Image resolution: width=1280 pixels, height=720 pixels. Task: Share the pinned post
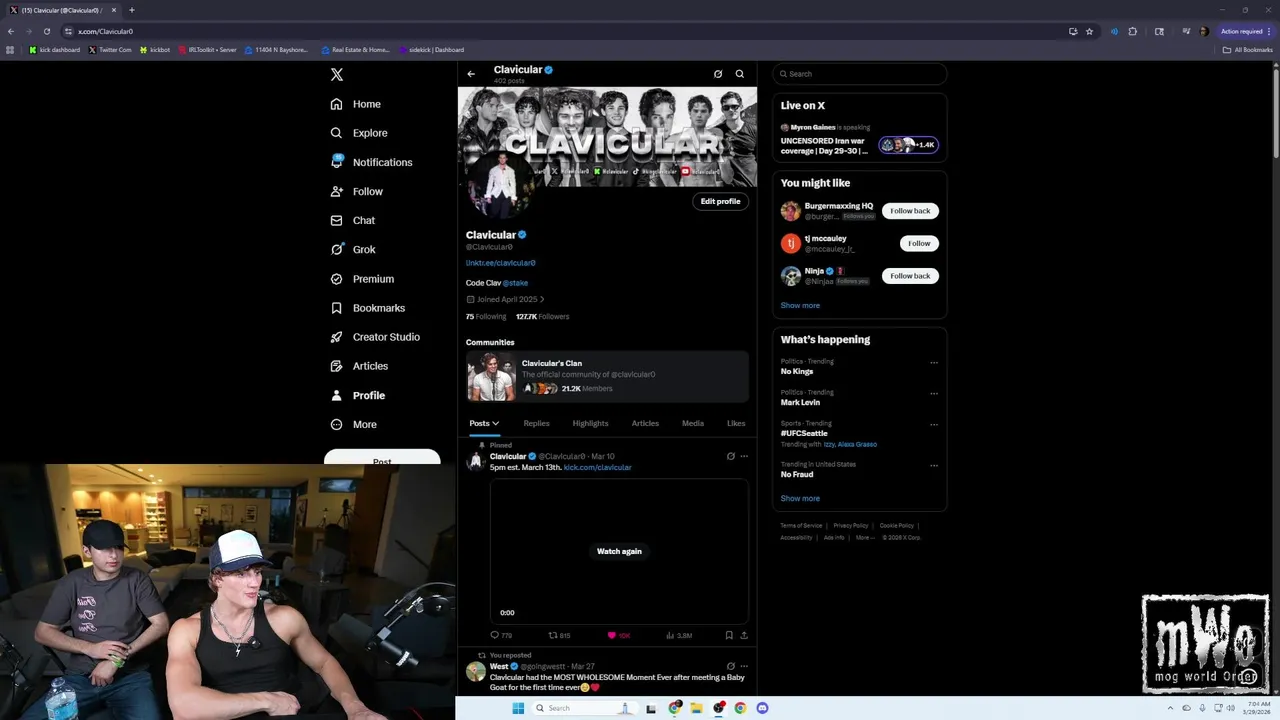tap(744, 635)
